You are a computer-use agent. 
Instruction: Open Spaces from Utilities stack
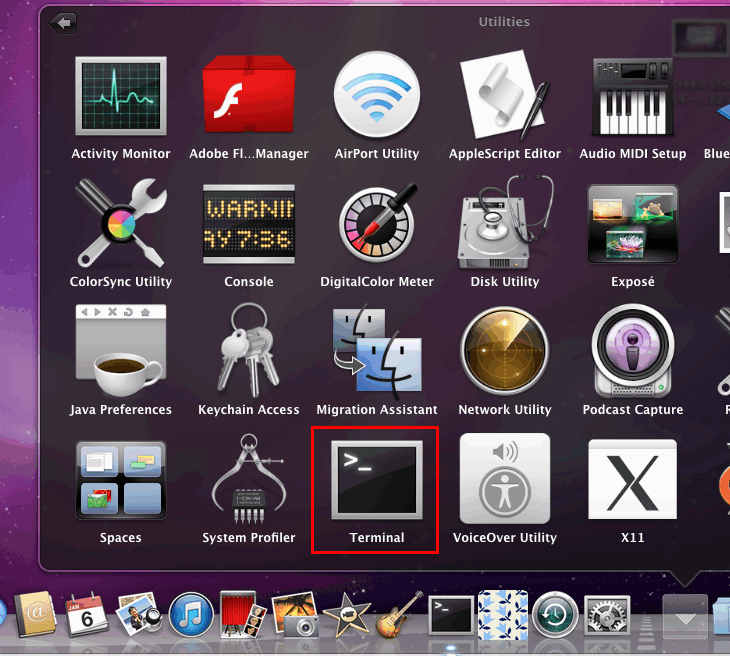121,480
